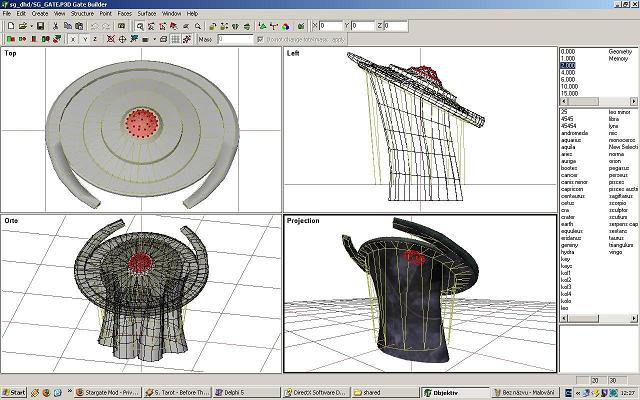The height and width of the screenshot is (400, 640).
Task: Toggle the X axis constraint button
Action: (73, 39)
